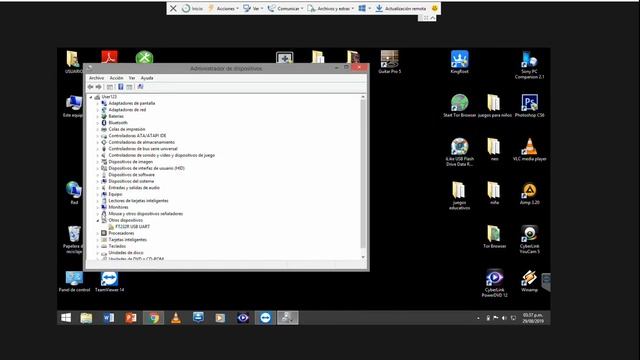Open the Comunicar dropdown
Screen dimensions: 640x360
(x=285, y=8)
